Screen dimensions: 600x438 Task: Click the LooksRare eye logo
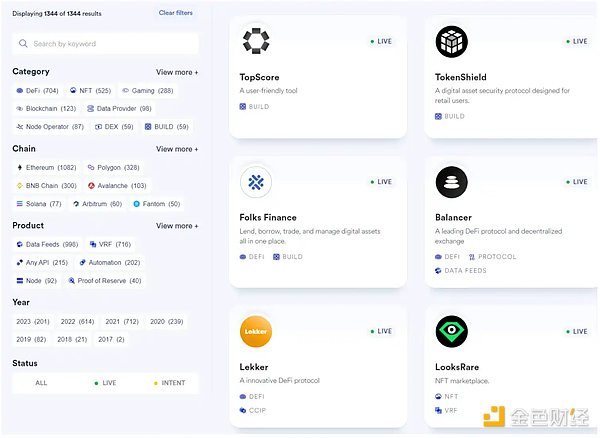tap(451, 331)
